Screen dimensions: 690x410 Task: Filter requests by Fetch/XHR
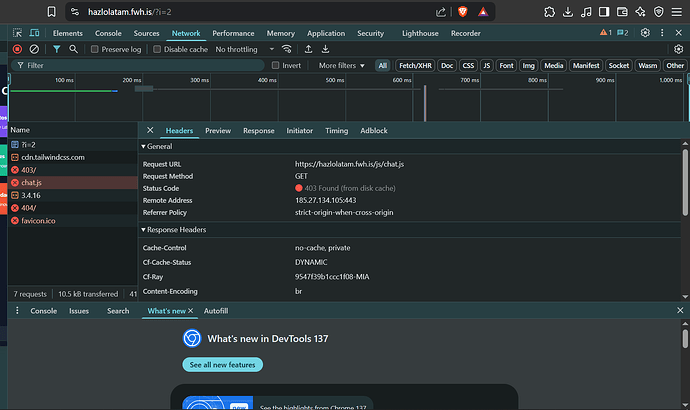415,66
